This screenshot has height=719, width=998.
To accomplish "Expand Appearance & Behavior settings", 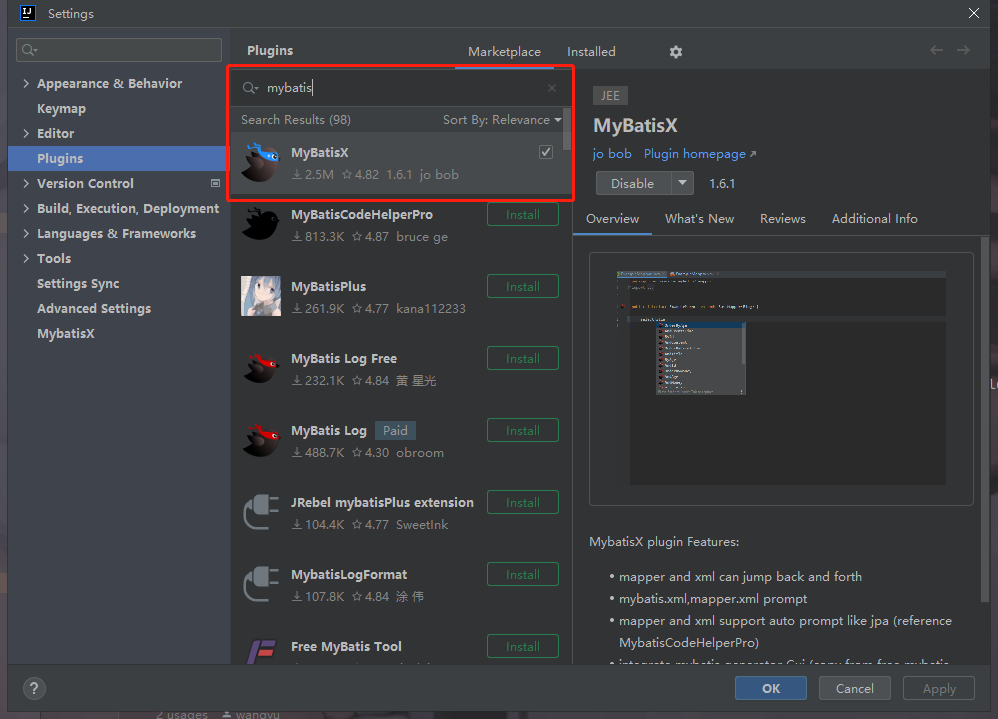I will 26,83.
